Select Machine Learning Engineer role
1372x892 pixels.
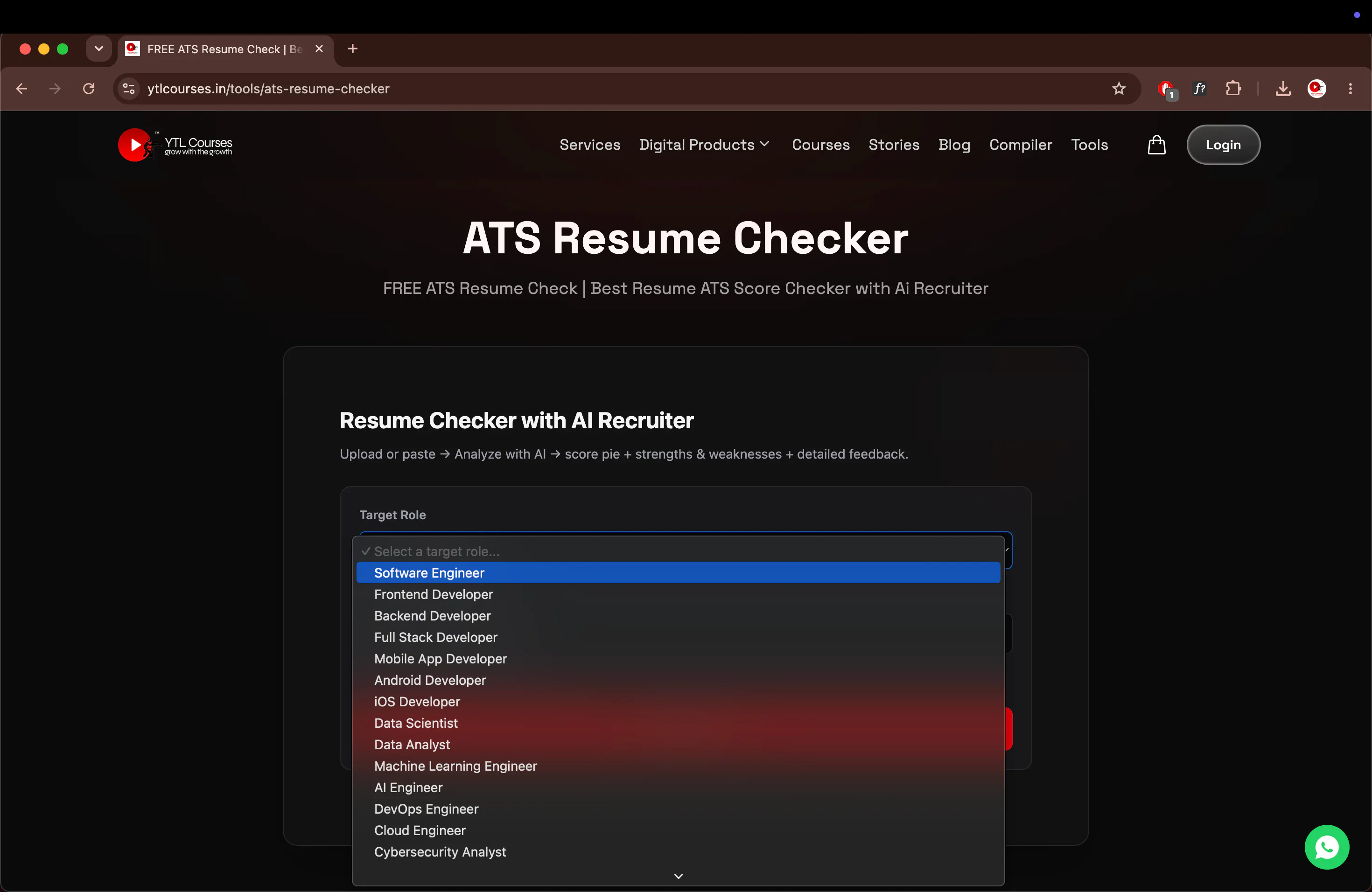pyautogui.click(x=678, y=766)
